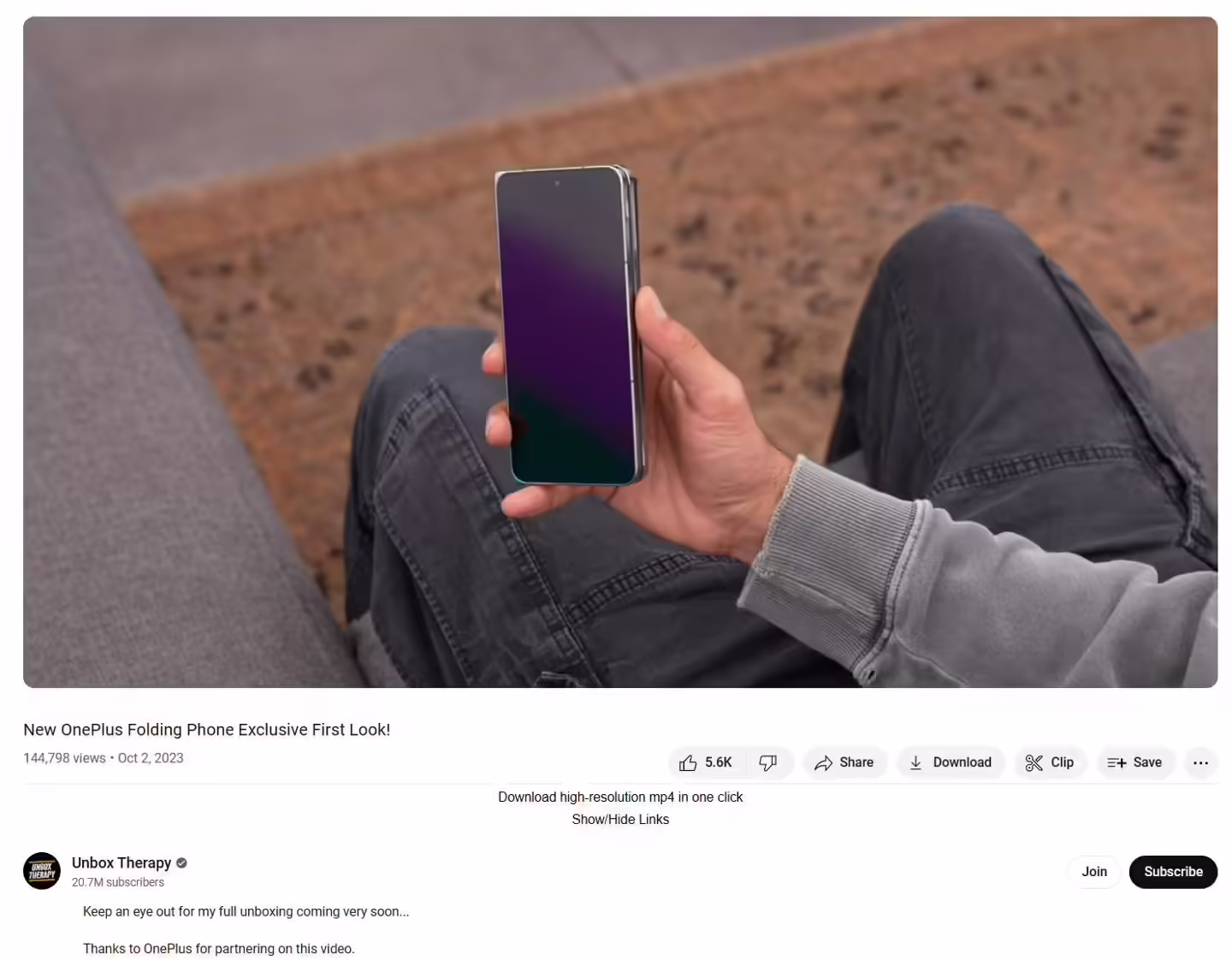Open the Unbox Therapy channel name link
1232x960 pixels.
121,862
